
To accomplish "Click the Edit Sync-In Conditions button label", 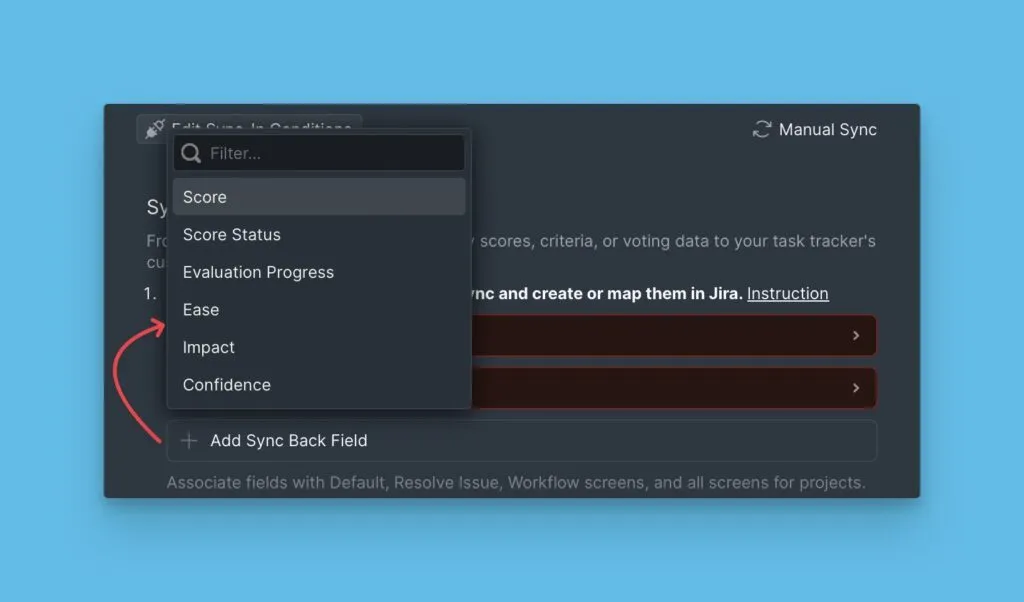I will [262, 128].
